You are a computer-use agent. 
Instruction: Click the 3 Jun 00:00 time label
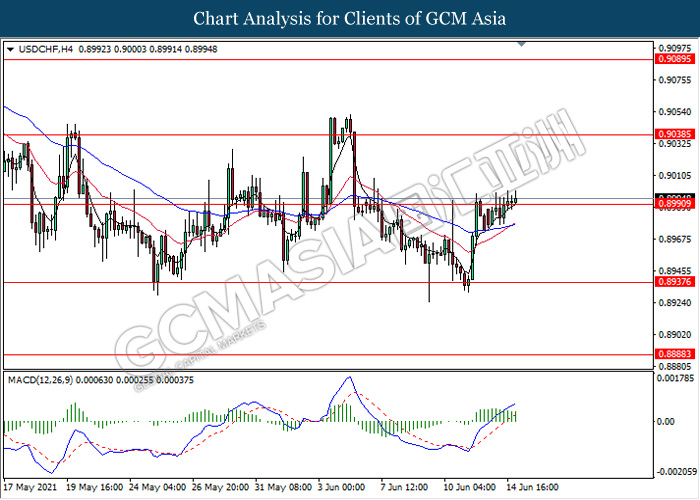pos(342,487)
